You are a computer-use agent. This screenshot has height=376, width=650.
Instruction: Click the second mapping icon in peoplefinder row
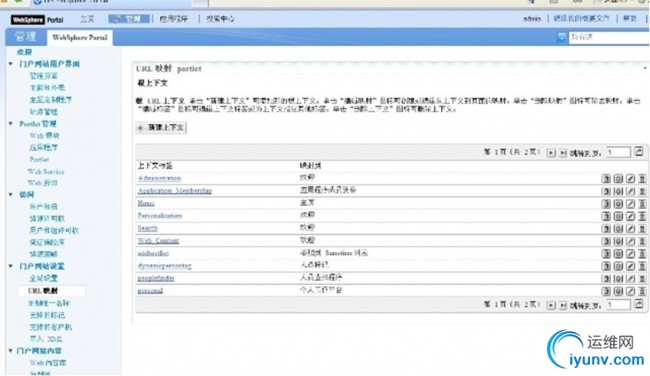coord(618,279)
